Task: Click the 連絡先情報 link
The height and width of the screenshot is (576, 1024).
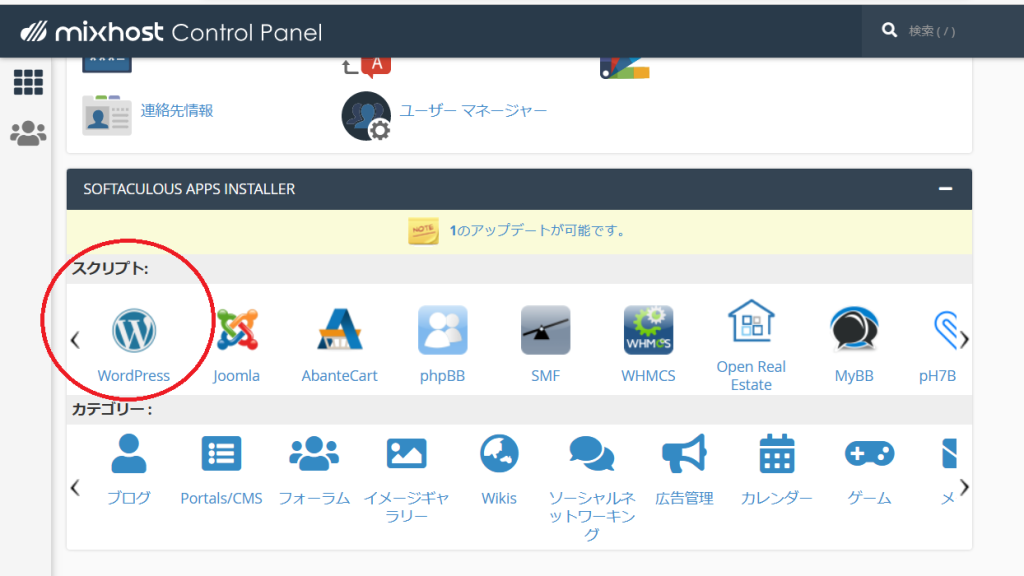Action: coord(176,111)
